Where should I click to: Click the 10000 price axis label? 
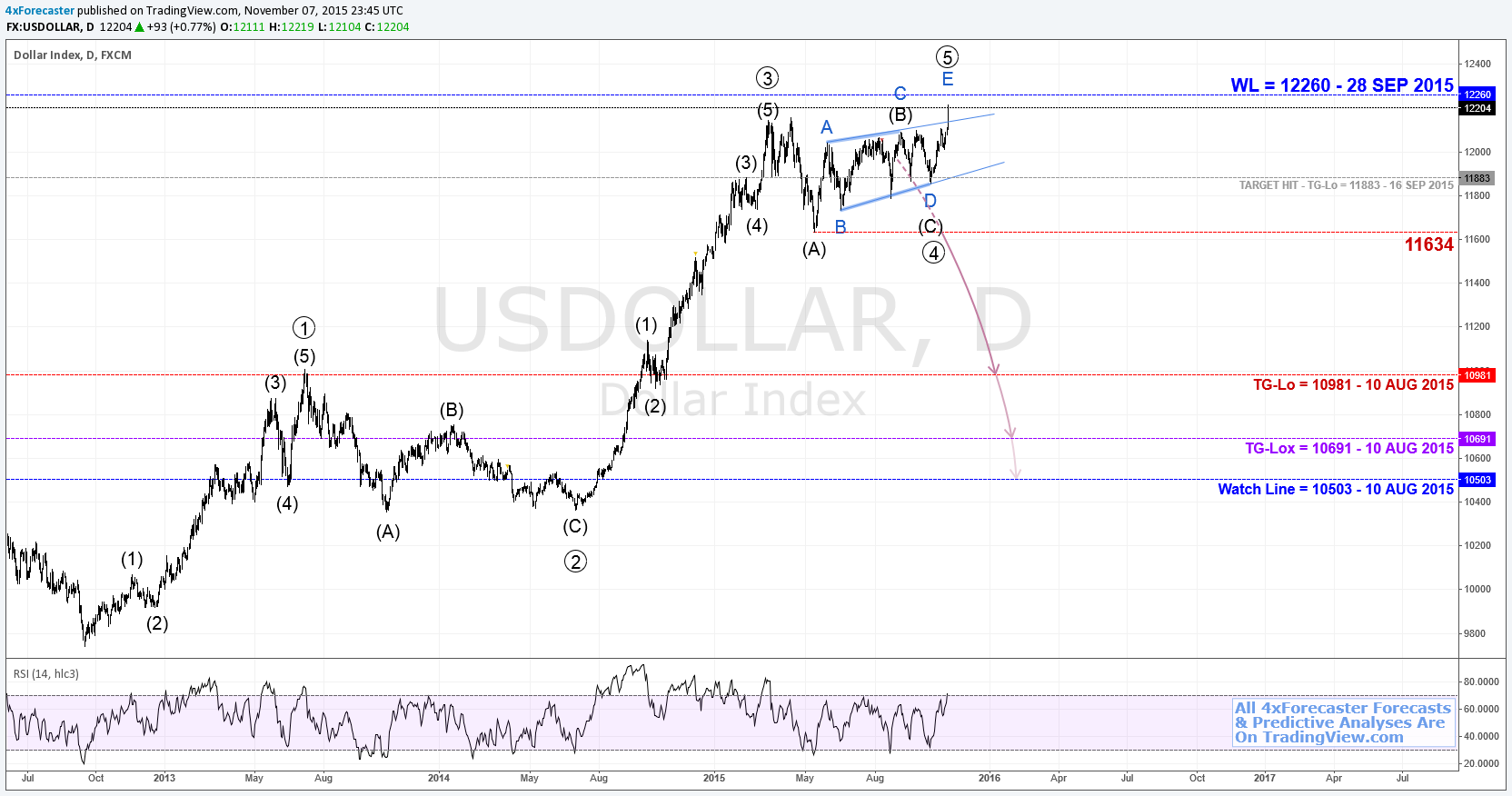(1477, 589)
